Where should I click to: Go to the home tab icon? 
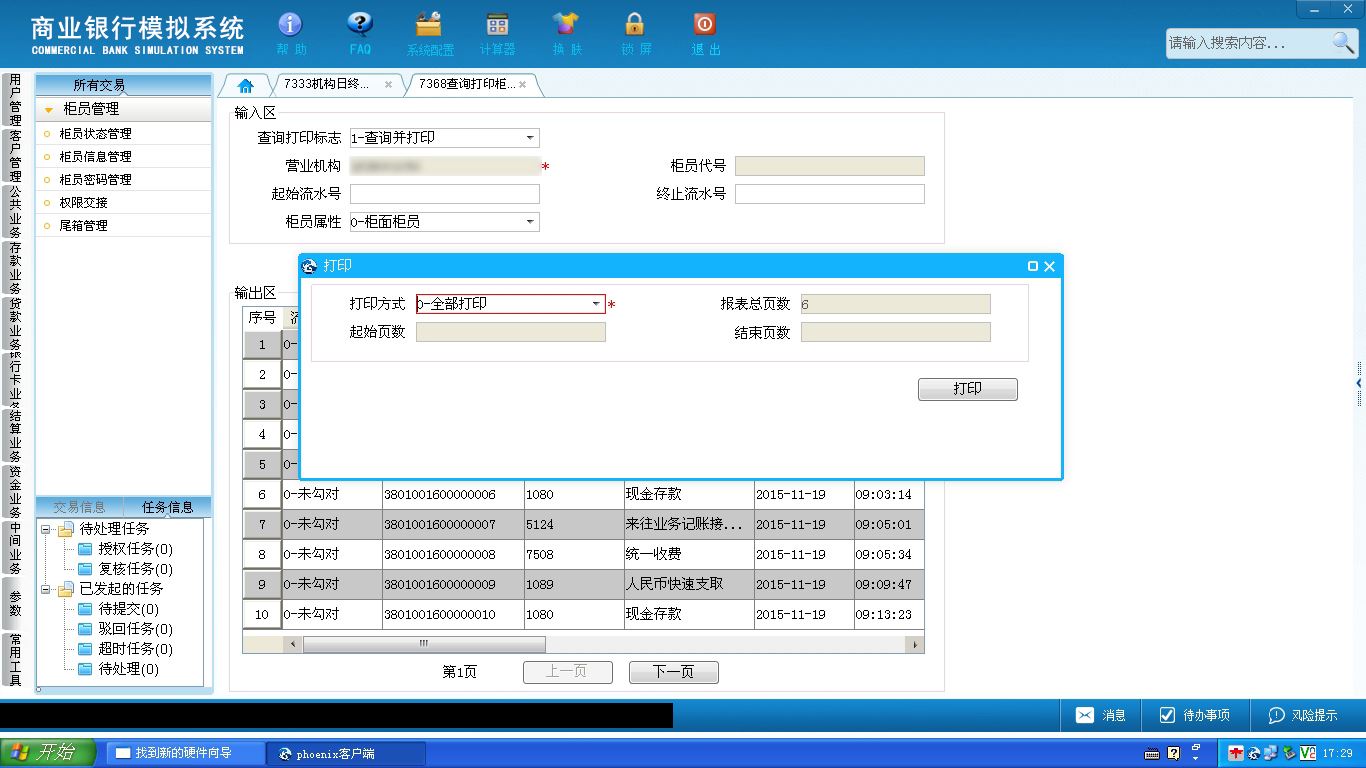pos(245,85)
